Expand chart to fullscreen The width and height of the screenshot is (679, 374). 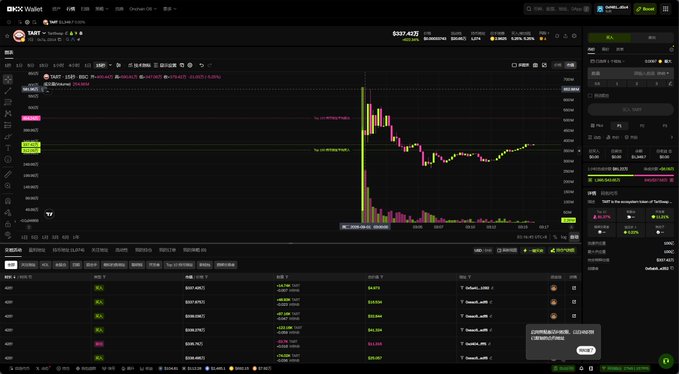544,65
